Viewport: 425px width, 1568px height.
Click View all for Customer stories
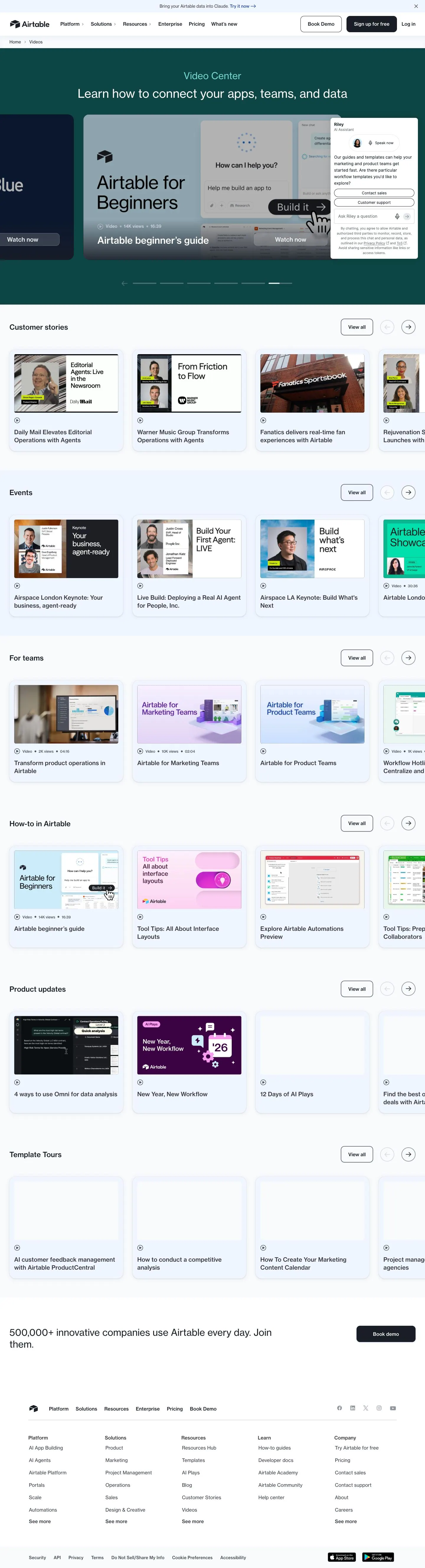(x=357, y=327)
